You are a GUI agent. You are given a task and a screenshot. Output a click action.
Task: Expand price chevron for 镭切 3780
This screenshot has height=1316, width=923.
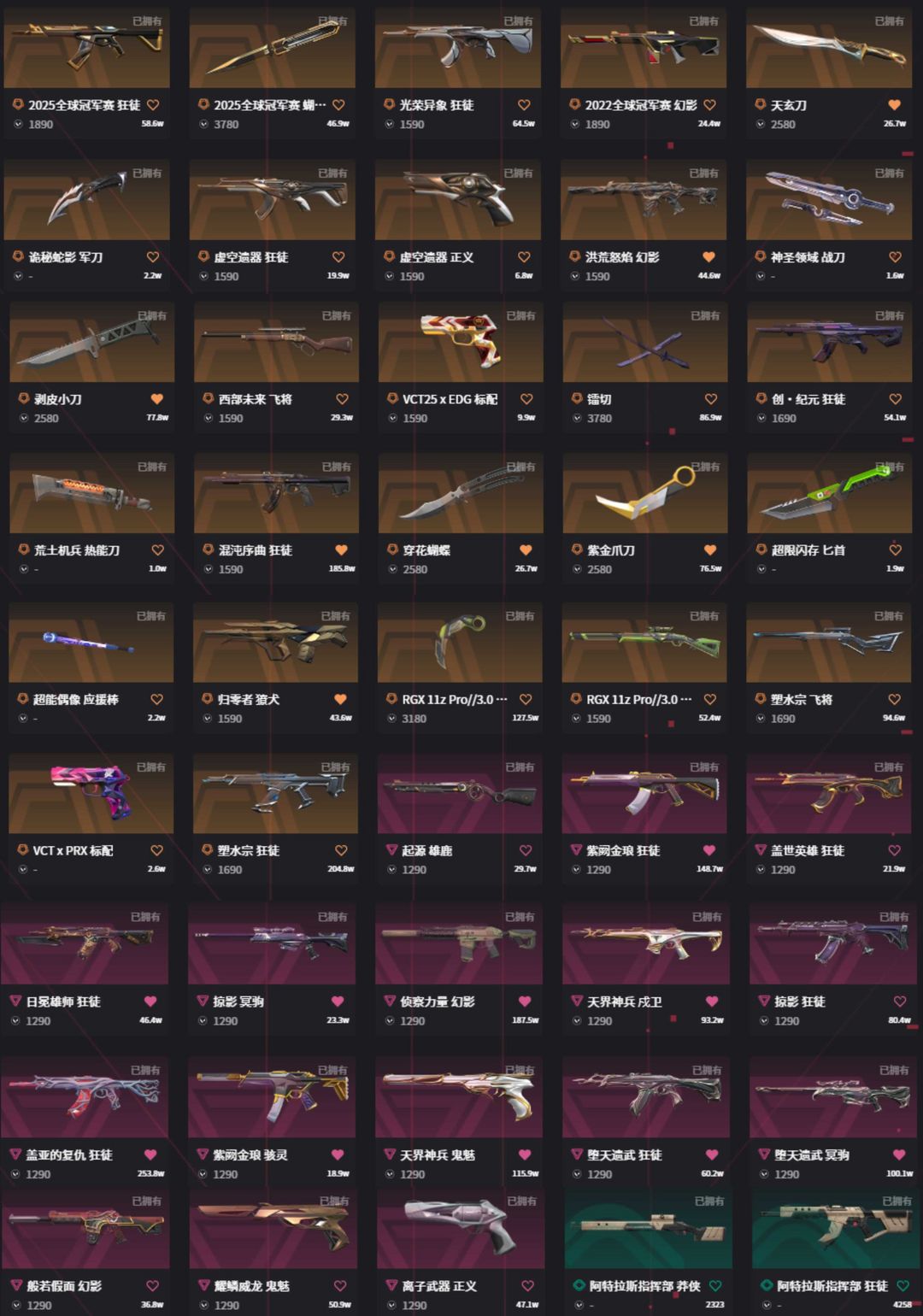(x=578, y=419)
